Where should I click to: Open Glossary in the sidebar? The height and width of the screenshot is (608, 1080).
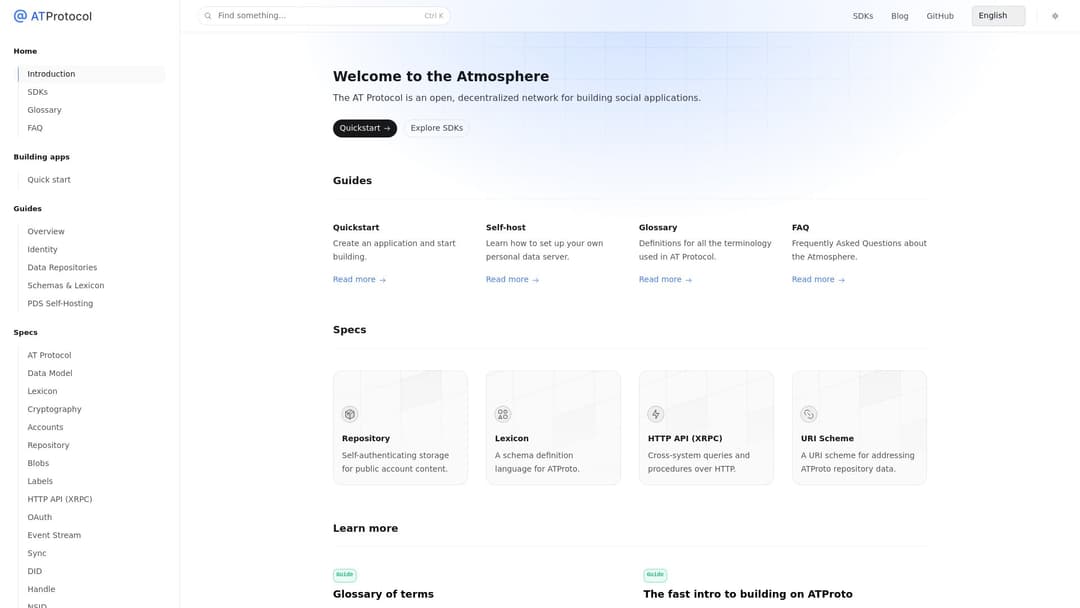coord(44,110)
